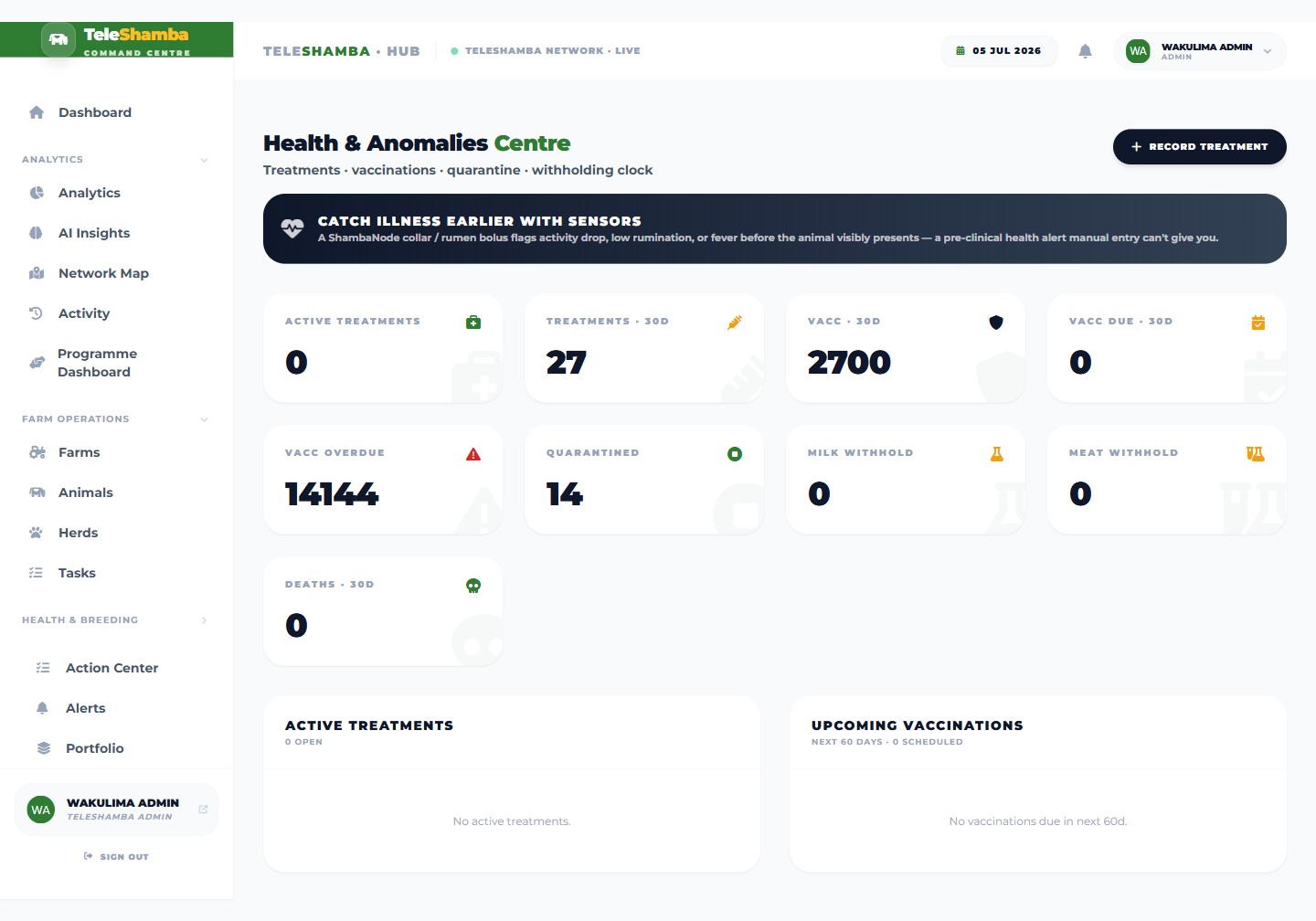The image size is (1316, 921).
Task: Collapse the Farm Operations section
Action: click(204, 419)
